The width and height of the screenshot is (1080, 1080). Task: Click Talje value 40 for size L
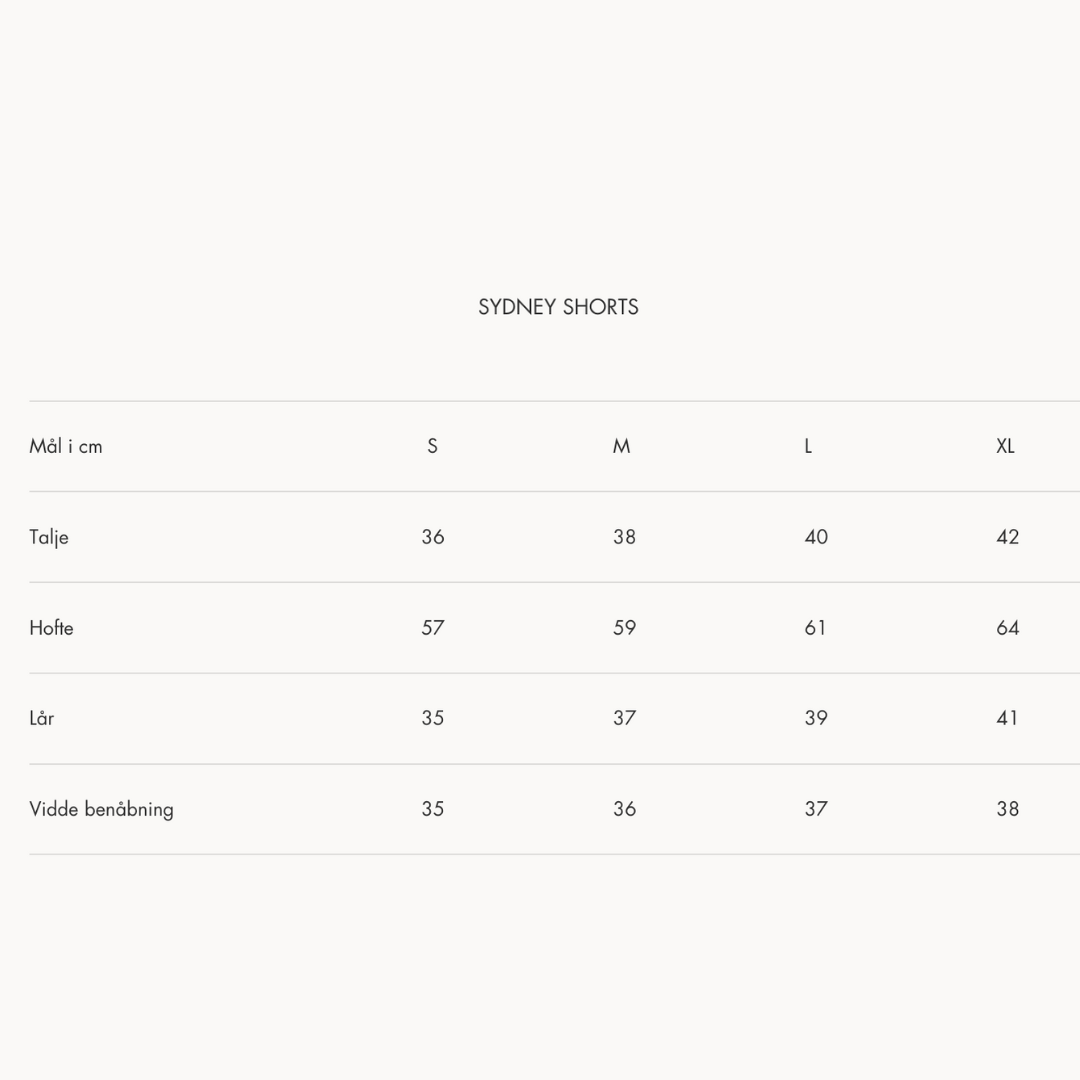click(x=816, y=537)
